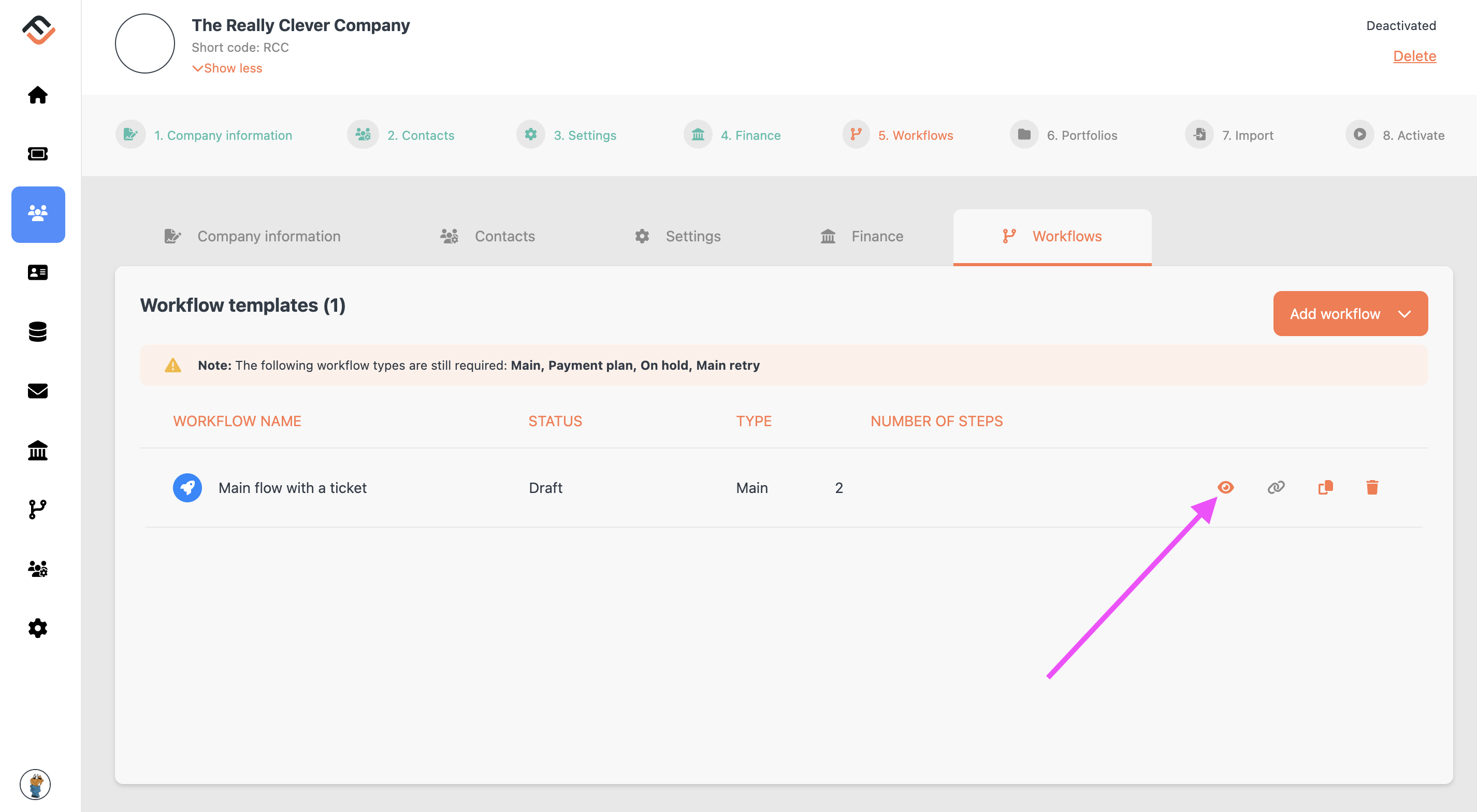Switch to the Settings tab
Viewport: 1477px width, 812px height.
[678, 236]
